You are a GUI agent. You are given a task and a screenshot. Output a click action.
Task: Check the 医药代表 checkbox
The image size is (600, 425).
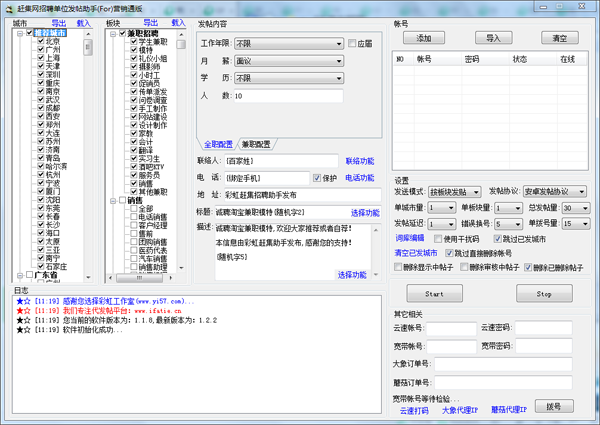tap(134, 250)
